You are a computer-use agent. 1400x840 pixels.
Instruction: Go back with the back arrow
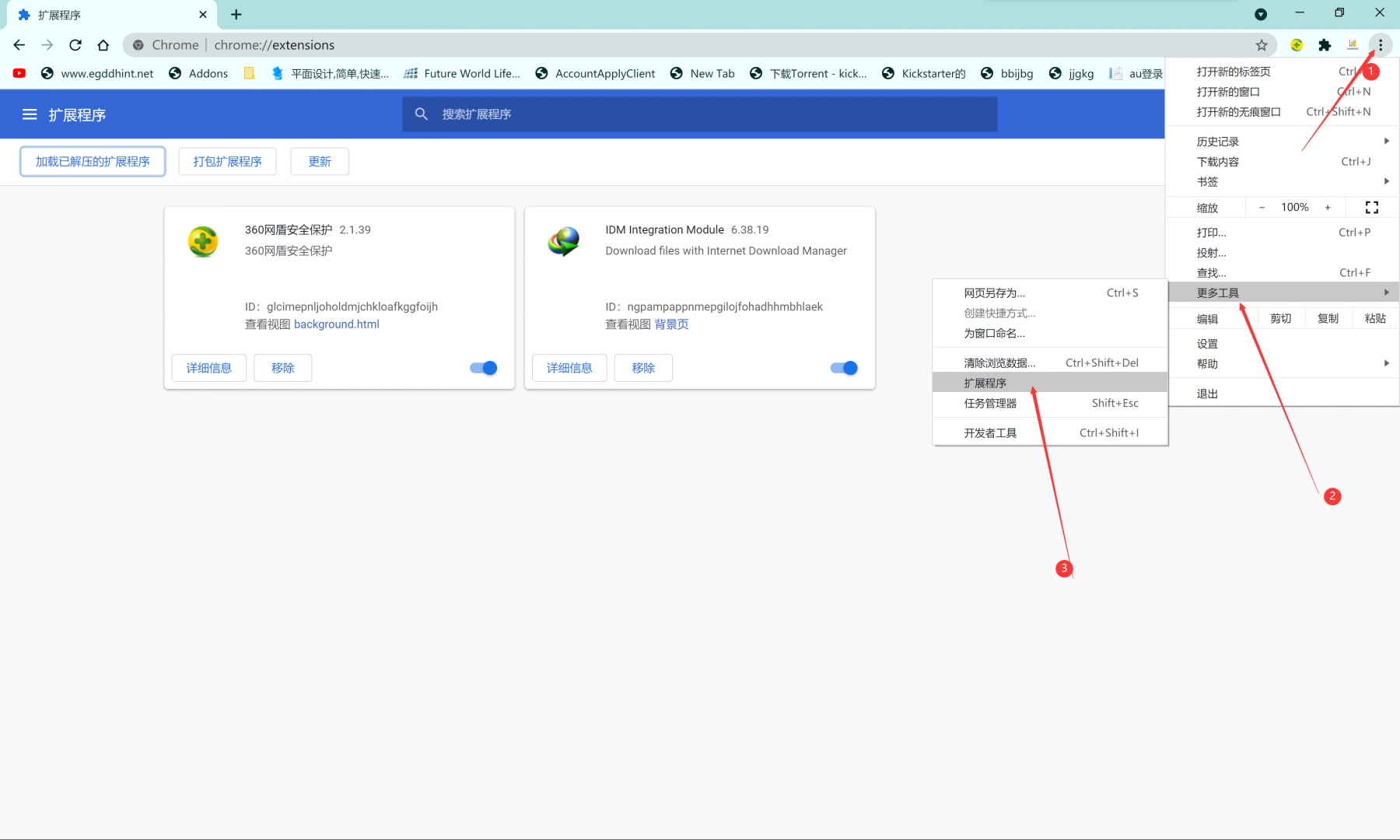pyautogui.click(x=19, y=45)
